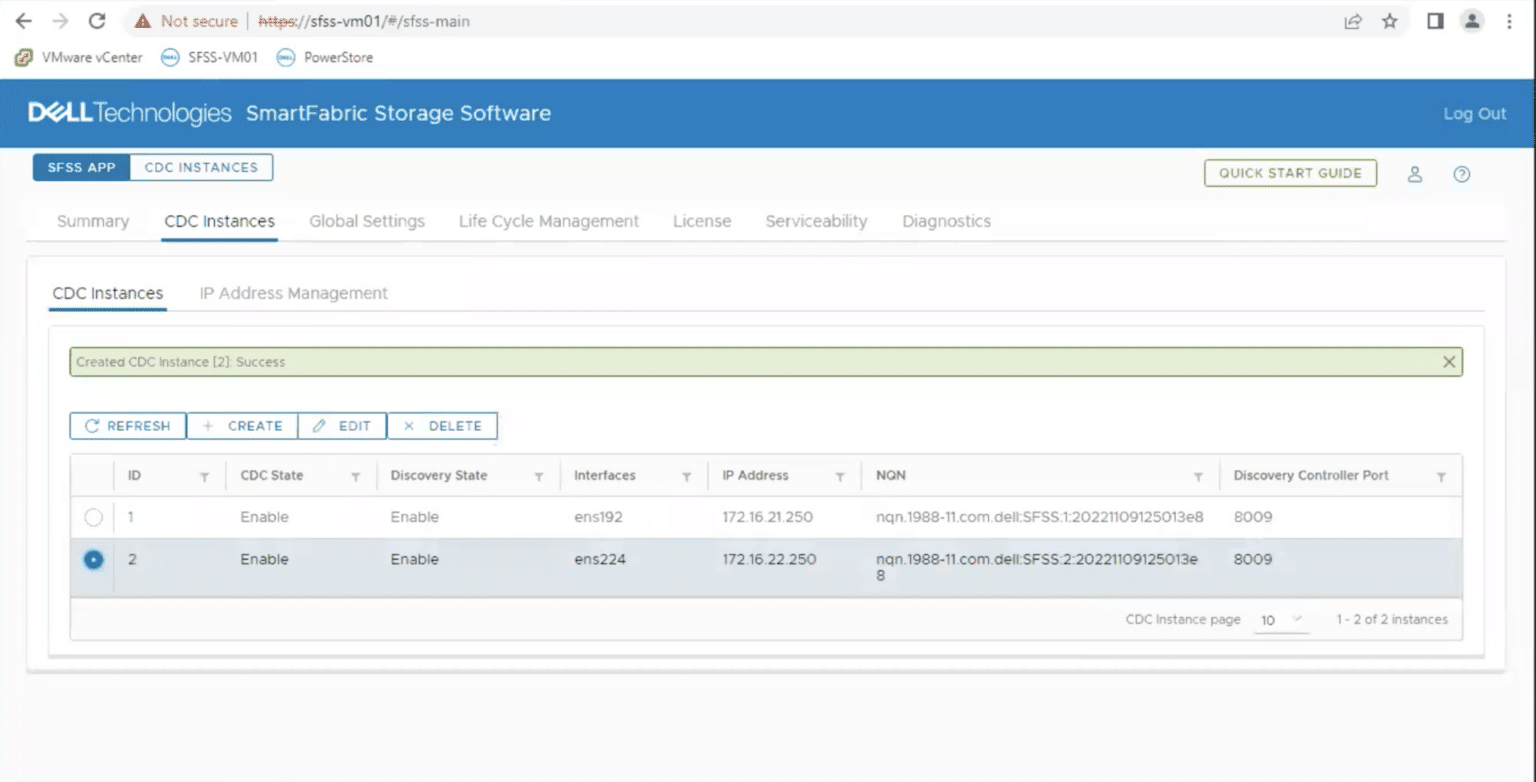Click the CDC State column header

point(272,476)
